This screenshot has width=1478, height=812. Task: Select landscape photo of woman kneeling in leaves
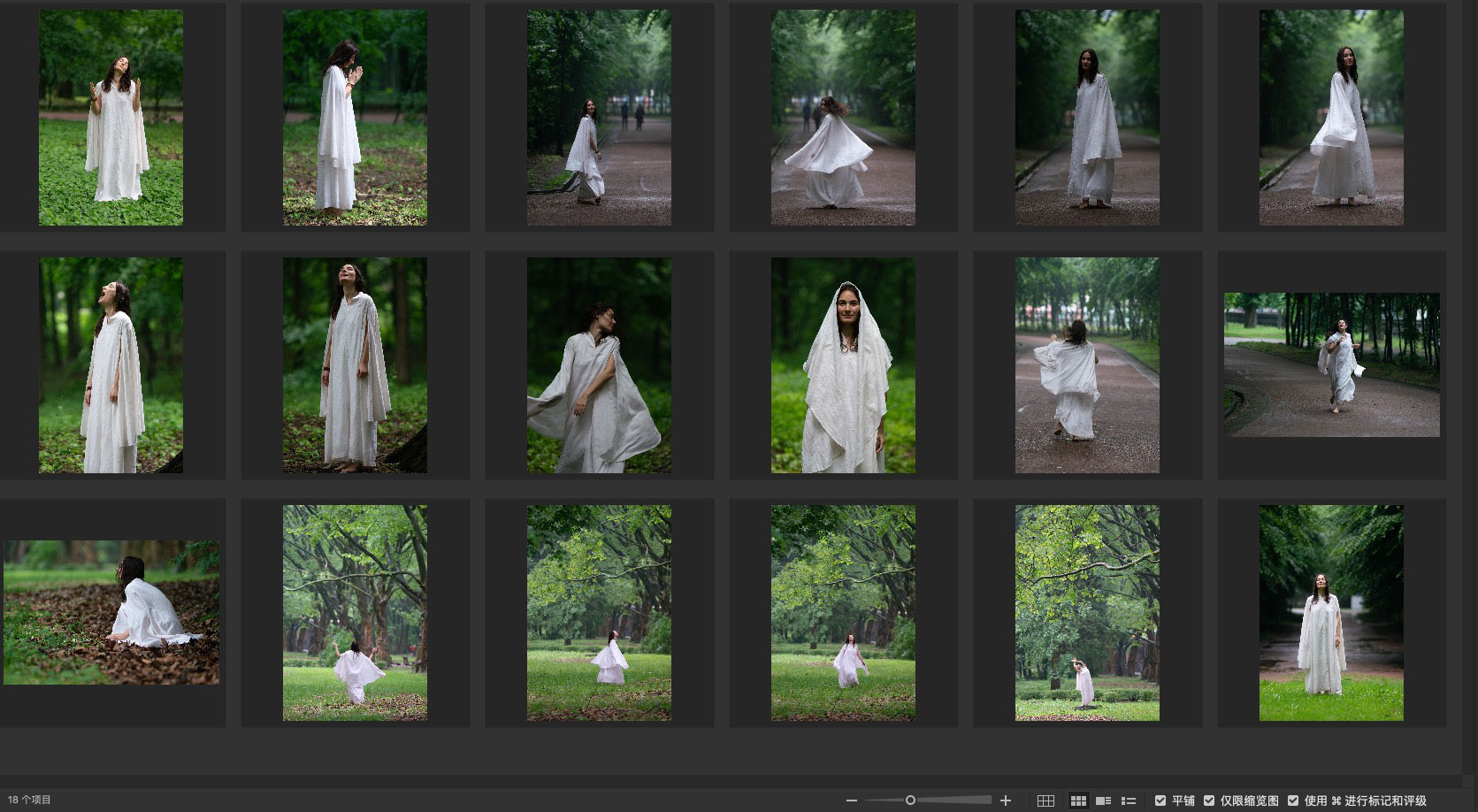click(111, 612)
